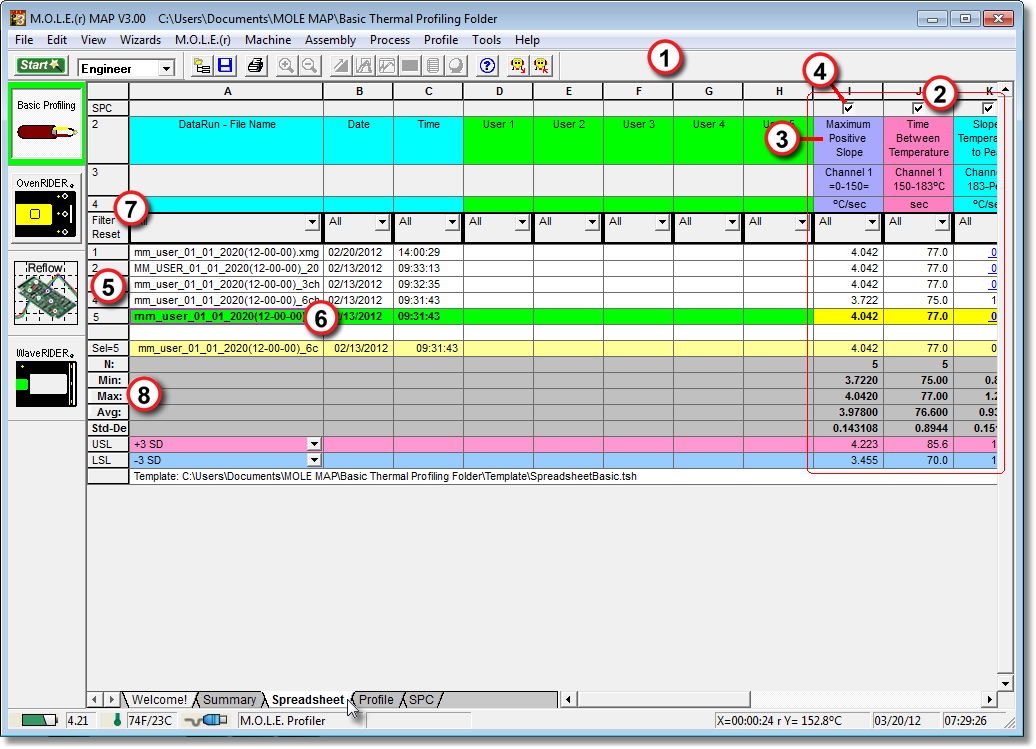This screenshot has width=1036, height=749.
Task: Click the M.O.L.E. connector icon in status bar
Action: pos(206,720)
